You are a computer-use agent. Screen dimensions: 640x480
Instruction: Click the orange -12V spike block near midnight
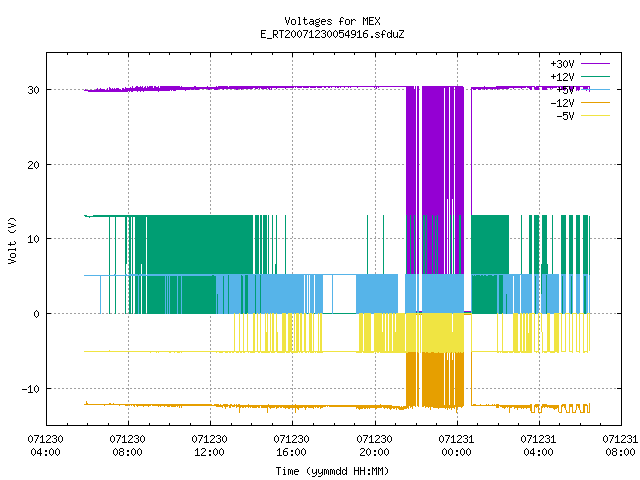(443, 380)
